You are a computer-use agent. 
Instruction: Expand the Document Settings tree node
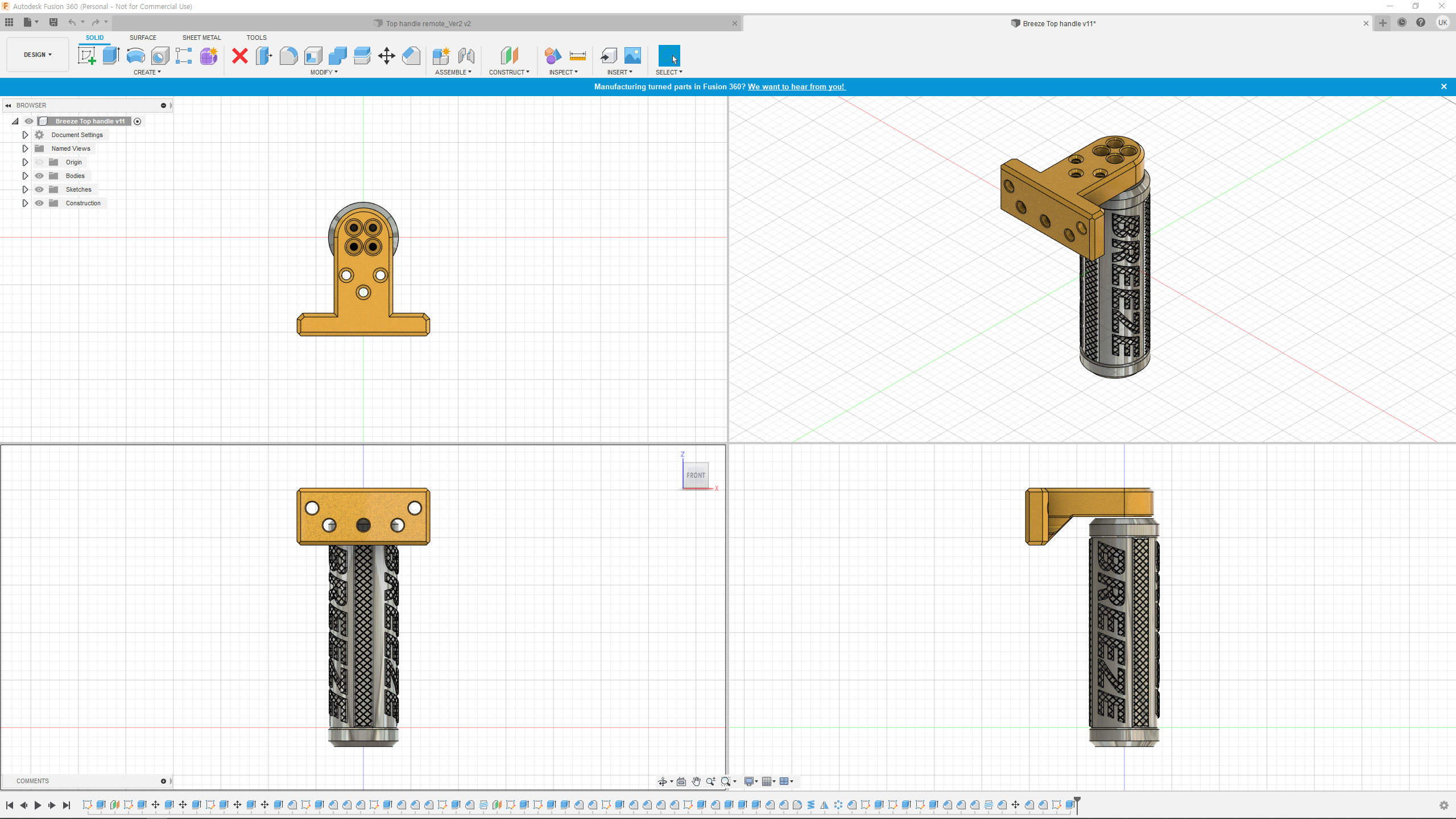coord(25,135)
